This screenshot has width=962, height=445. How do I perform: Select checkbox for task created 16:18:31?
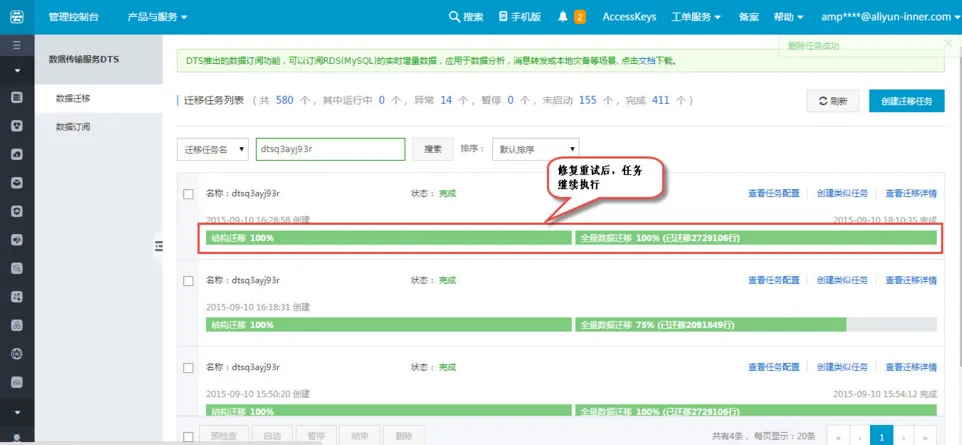pyautogui.click(x=188, y=281)
